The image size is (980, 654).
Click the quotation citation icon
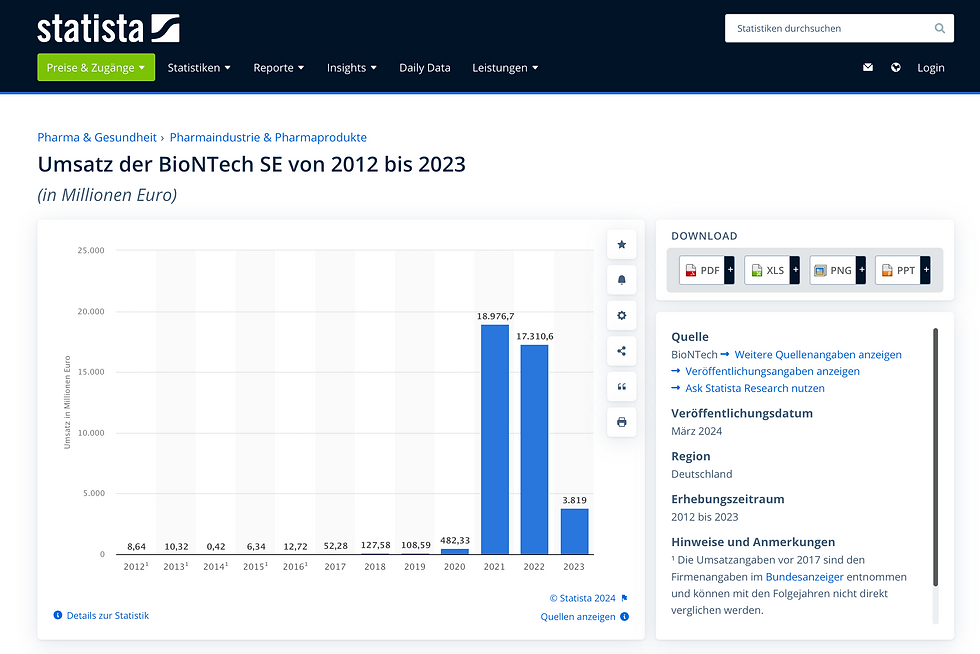[x=621, y=386]
